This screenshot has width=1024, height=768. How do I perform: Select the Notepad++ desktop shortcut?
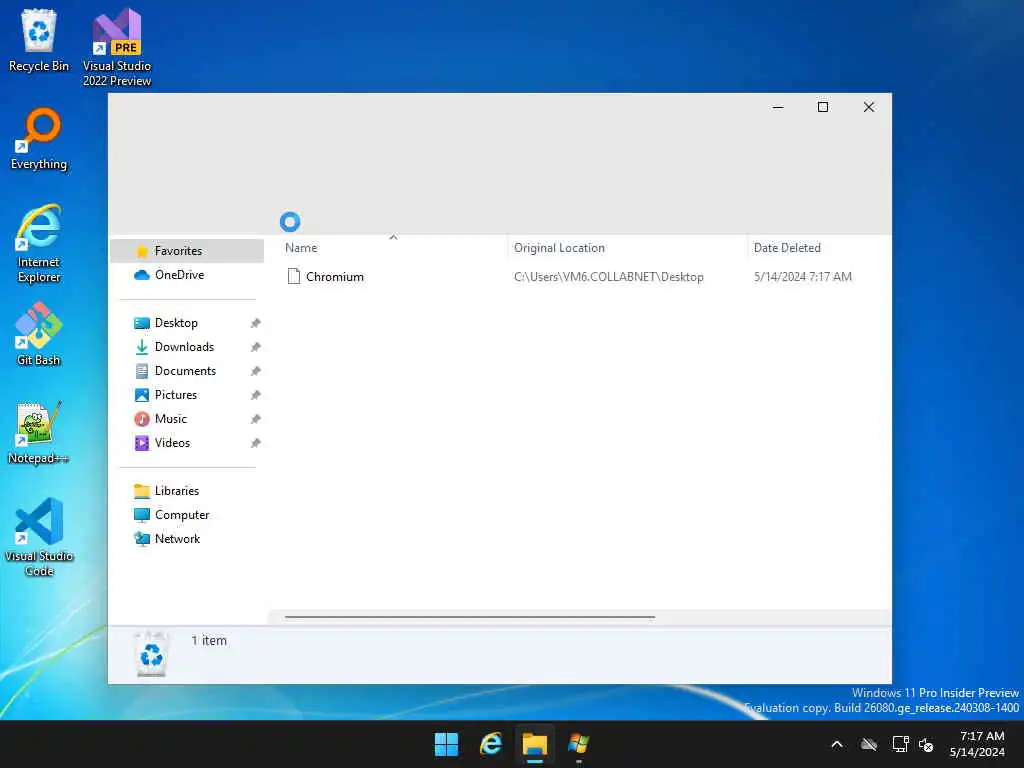[39, 432]
